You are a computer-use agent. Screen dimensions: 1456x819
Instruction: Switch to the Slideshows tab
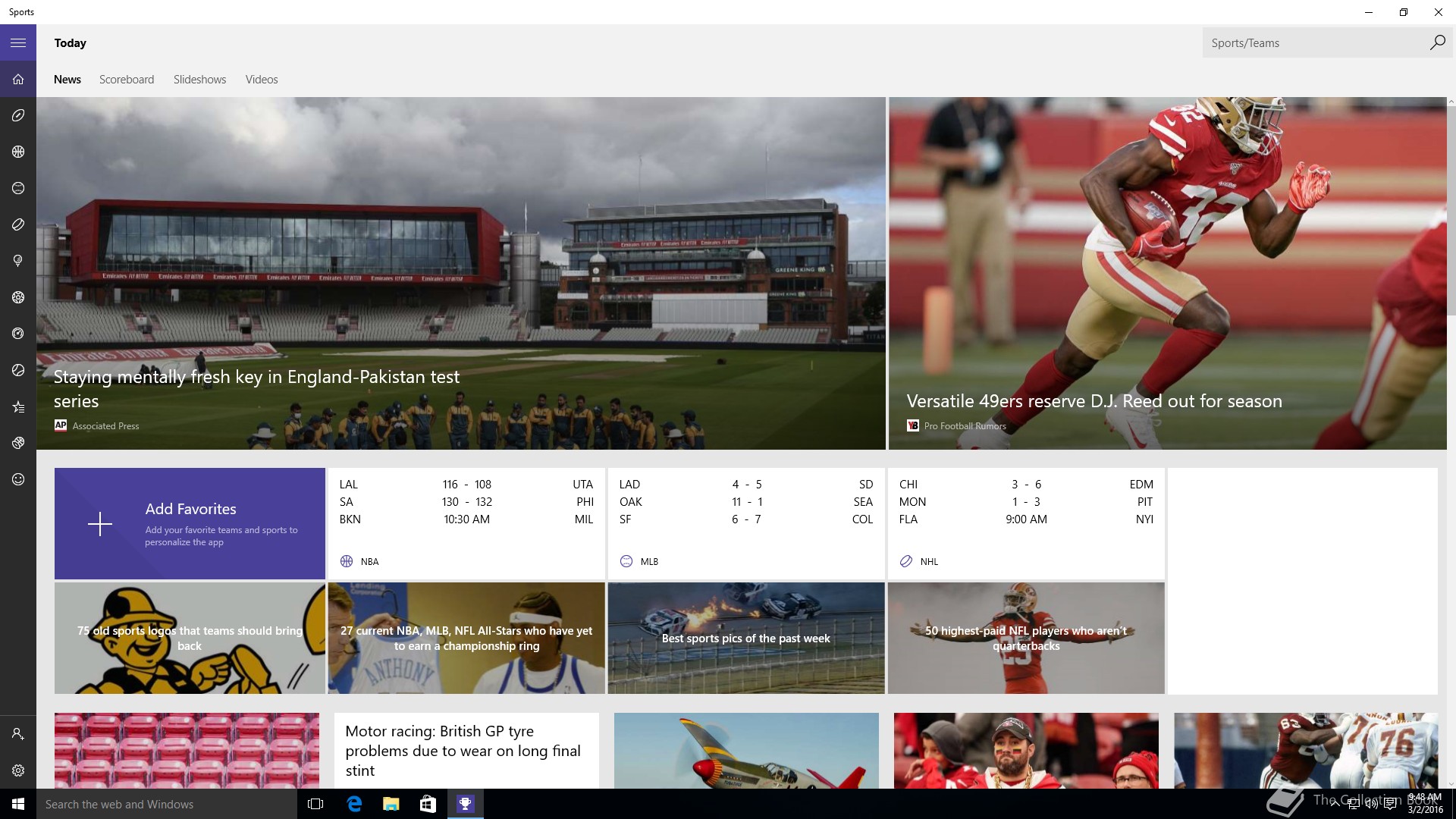tap(199, 80)
